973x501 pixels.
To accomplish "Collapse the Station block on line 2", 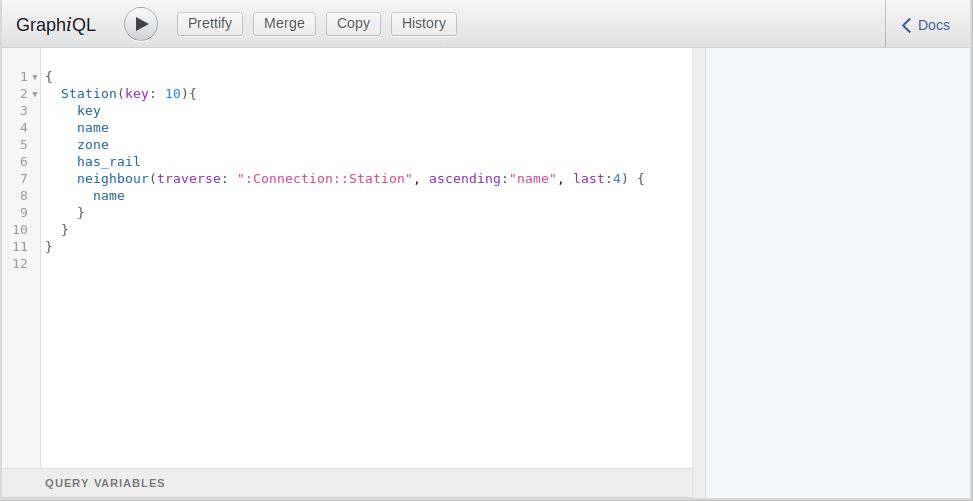I will [x=35, y=94].
